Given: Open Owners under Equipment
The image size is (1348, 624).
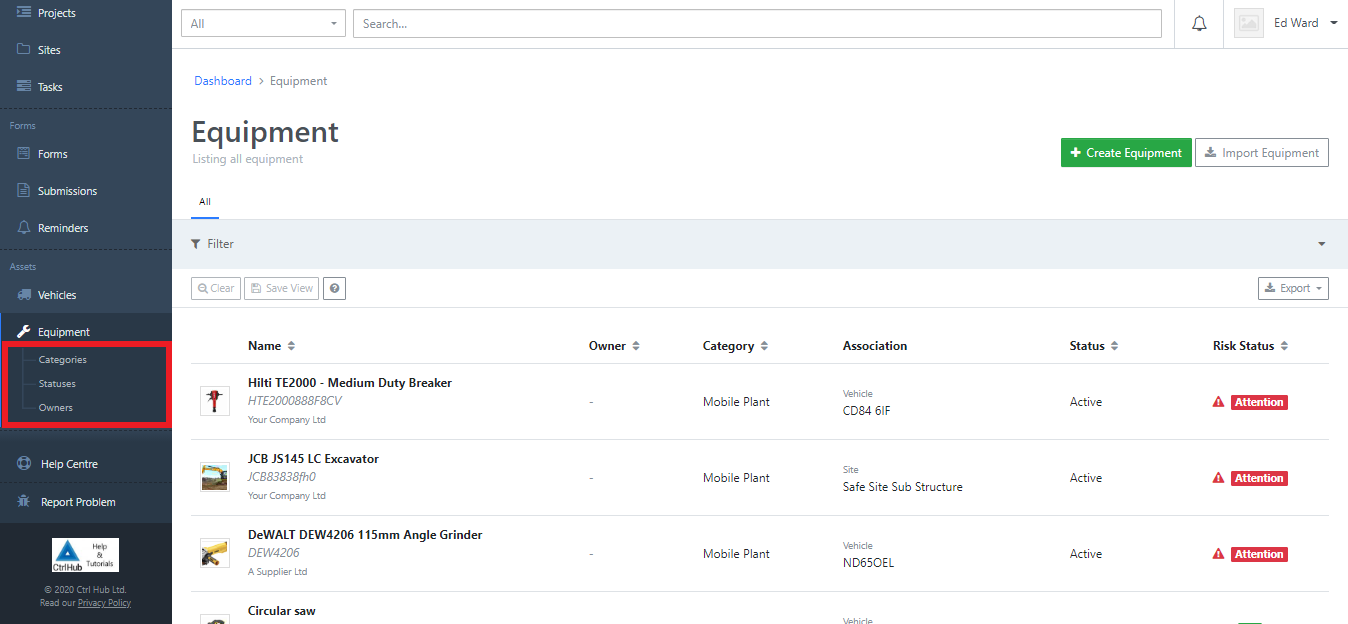Looking at the screenshot, I should tap(55, 407).
